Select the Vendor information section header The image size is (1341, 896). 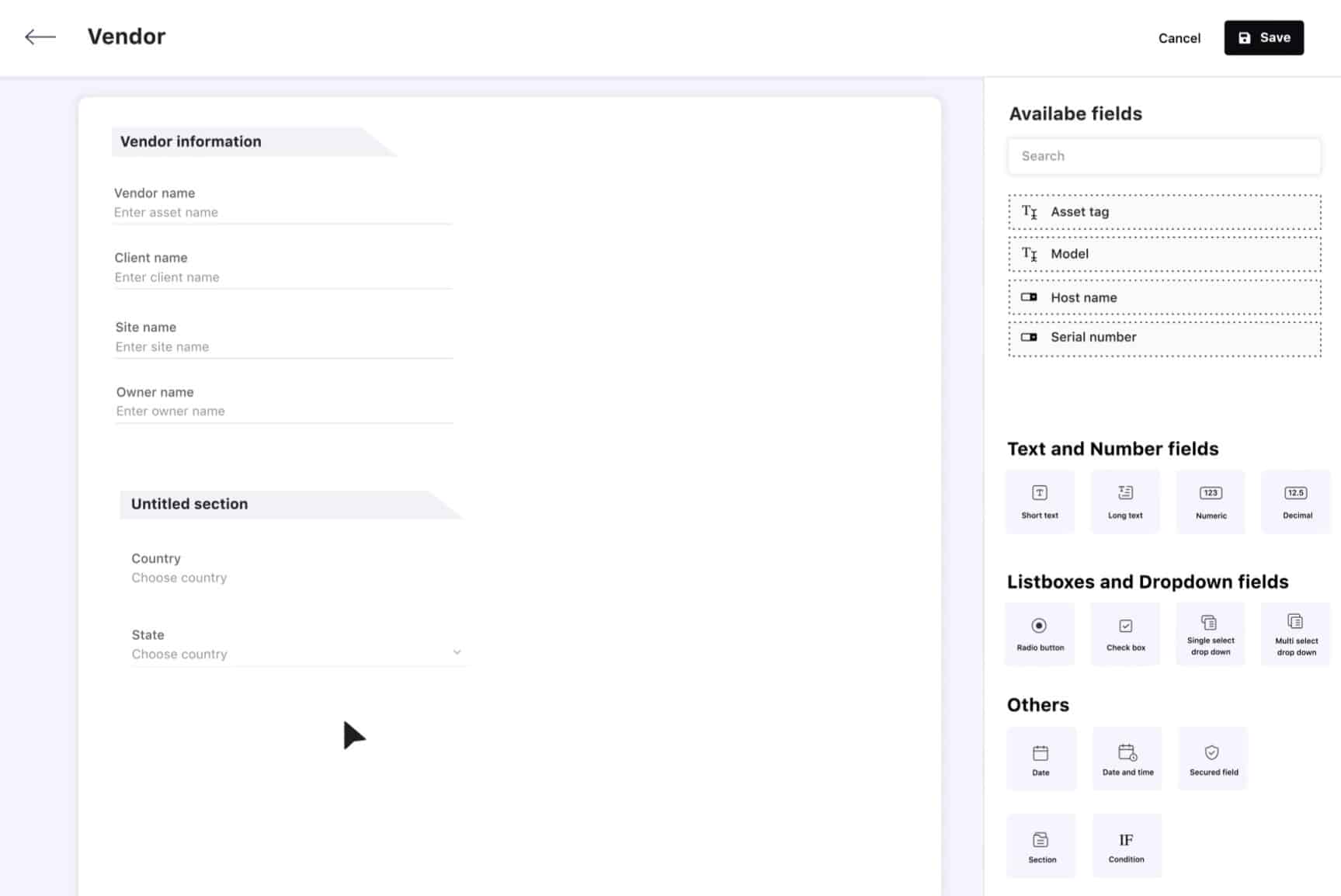click(254, 141)
